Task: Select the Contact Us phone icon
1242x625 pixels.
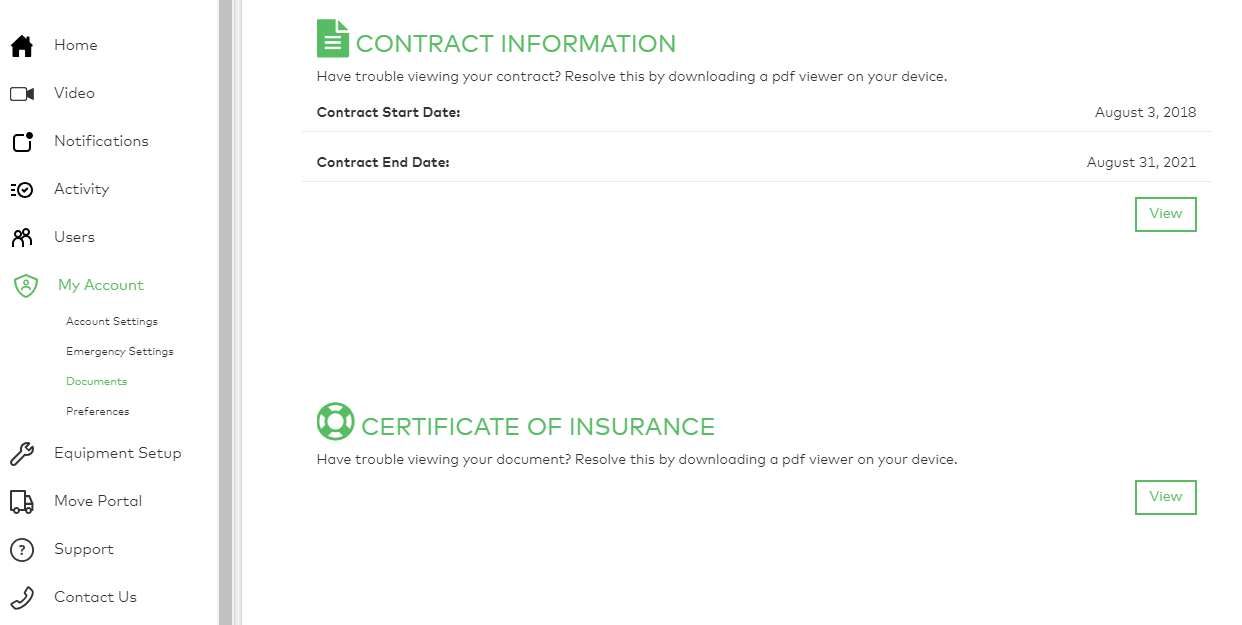Action: (x=22, y=598)
